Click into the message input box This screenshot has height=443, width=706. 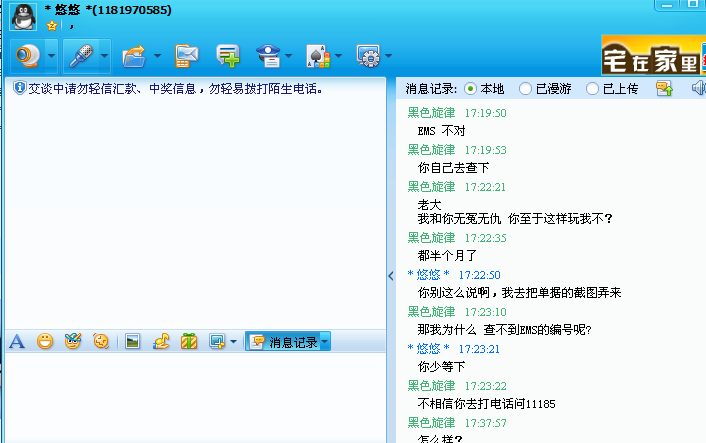195,398
